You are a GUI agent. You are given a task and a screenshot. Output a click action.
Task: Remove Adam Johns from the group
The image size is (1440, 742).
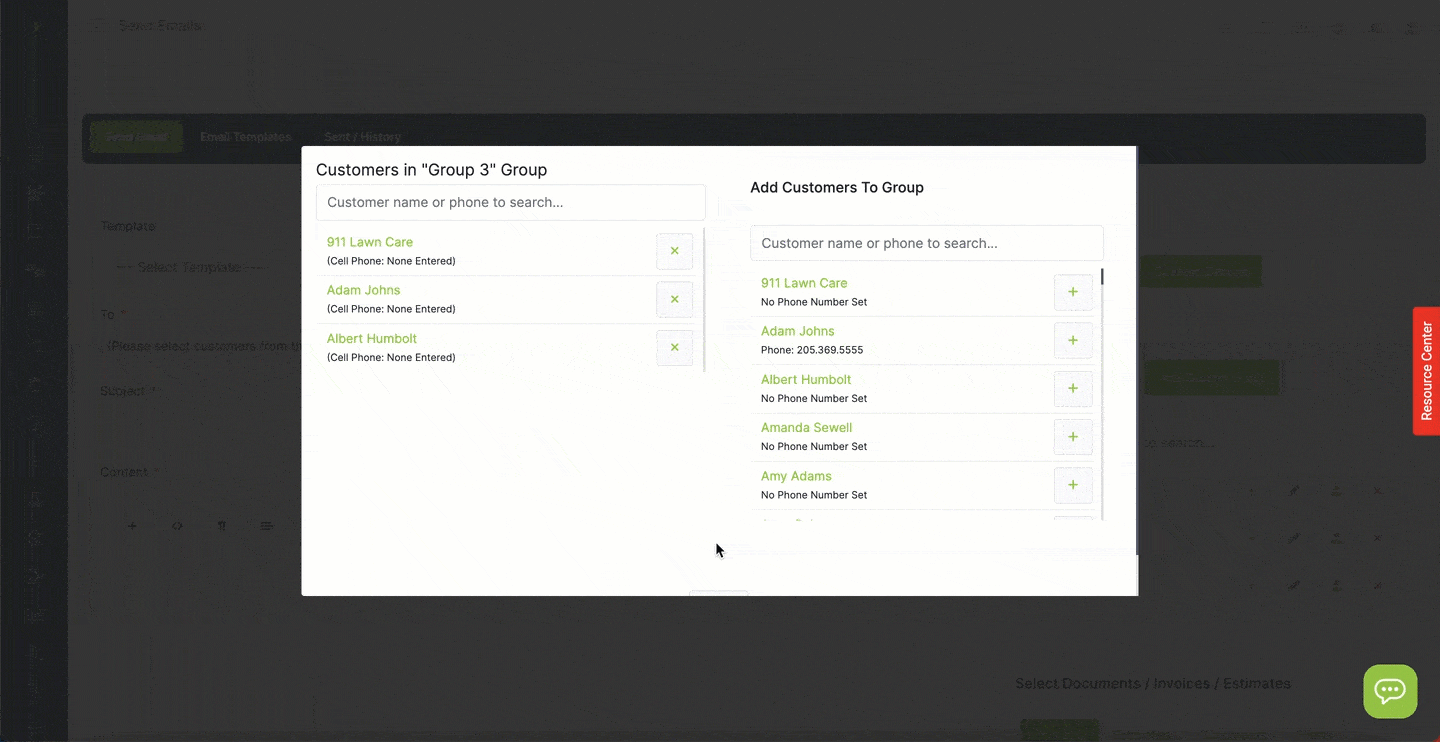coord(674,299)
